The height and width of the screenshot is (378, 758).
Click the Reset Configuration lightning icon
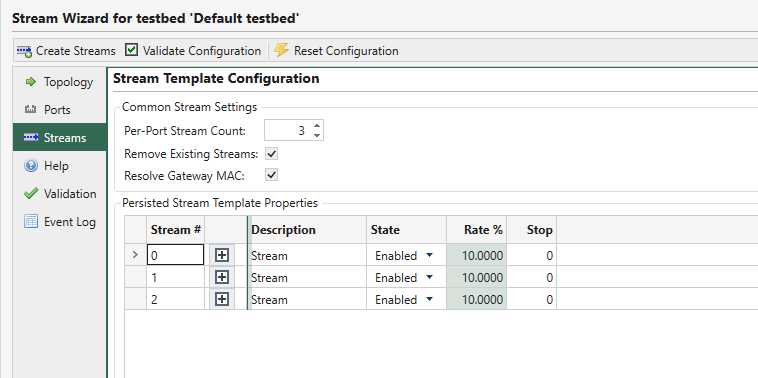(x=281, y=50)
